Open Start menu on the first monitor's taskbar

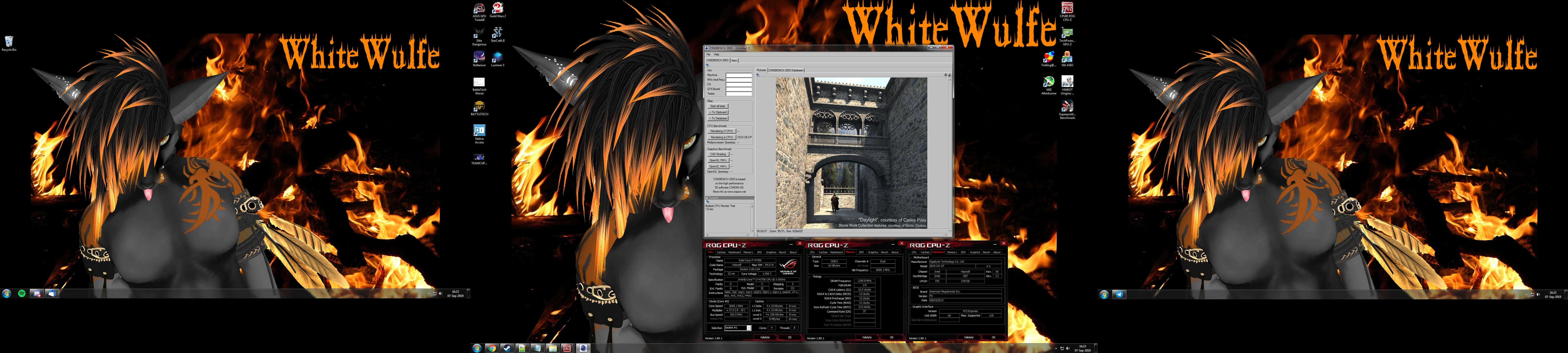[x=7, y=293]
